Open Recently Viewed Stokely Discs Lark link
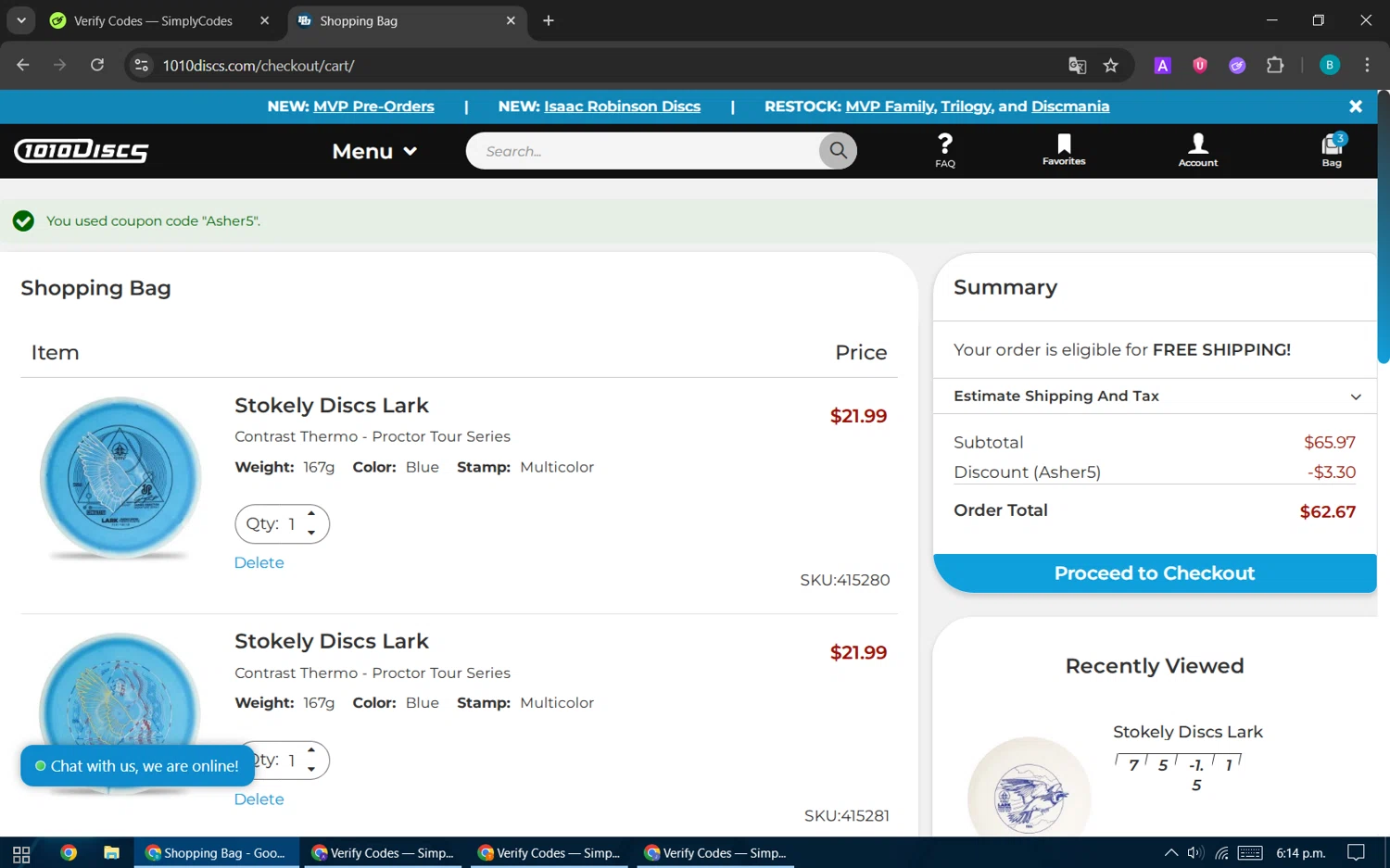 (x=1187, y=732)
